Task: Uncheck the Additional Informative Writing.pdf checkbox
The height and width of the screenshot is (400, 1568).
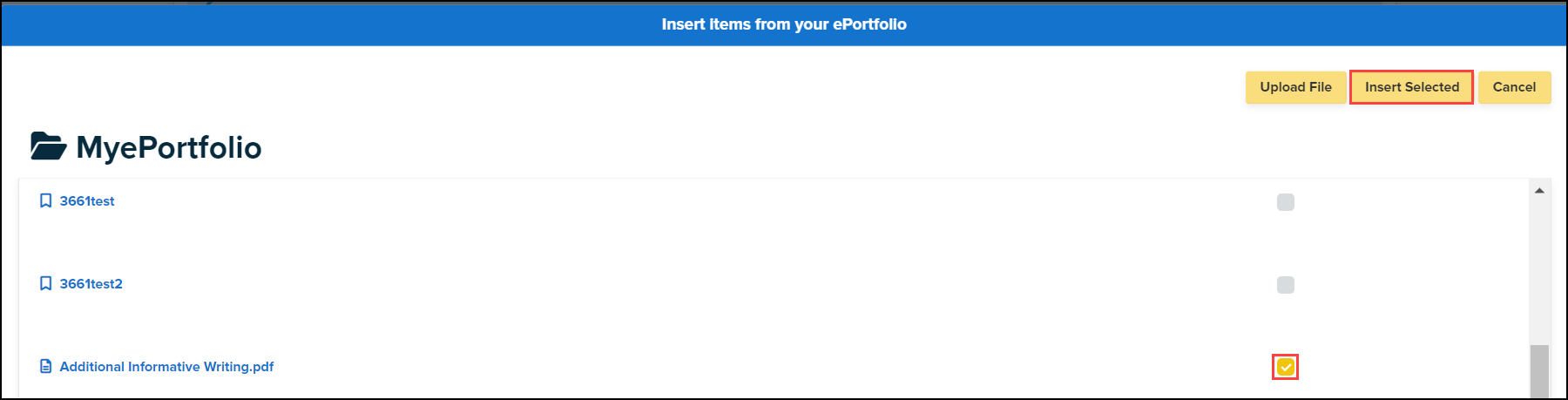Action: pyautogui.click(x=1285, y=368)
